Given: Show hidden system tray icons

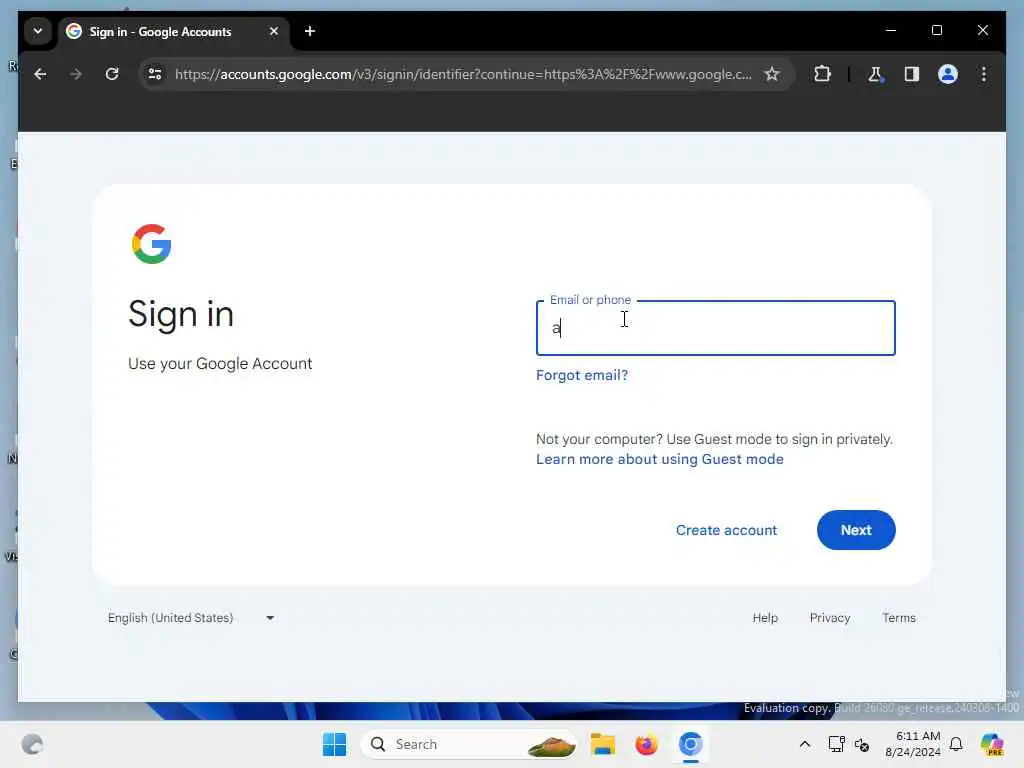Looking at the screenshot, I should coord(805,744).
